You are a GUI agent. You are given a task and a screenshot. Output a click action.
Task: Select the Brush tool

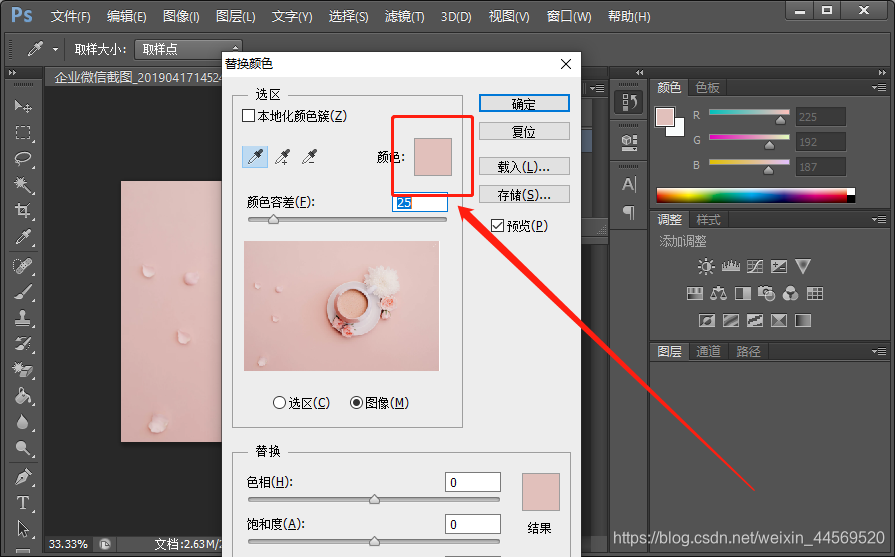[23, 292]
